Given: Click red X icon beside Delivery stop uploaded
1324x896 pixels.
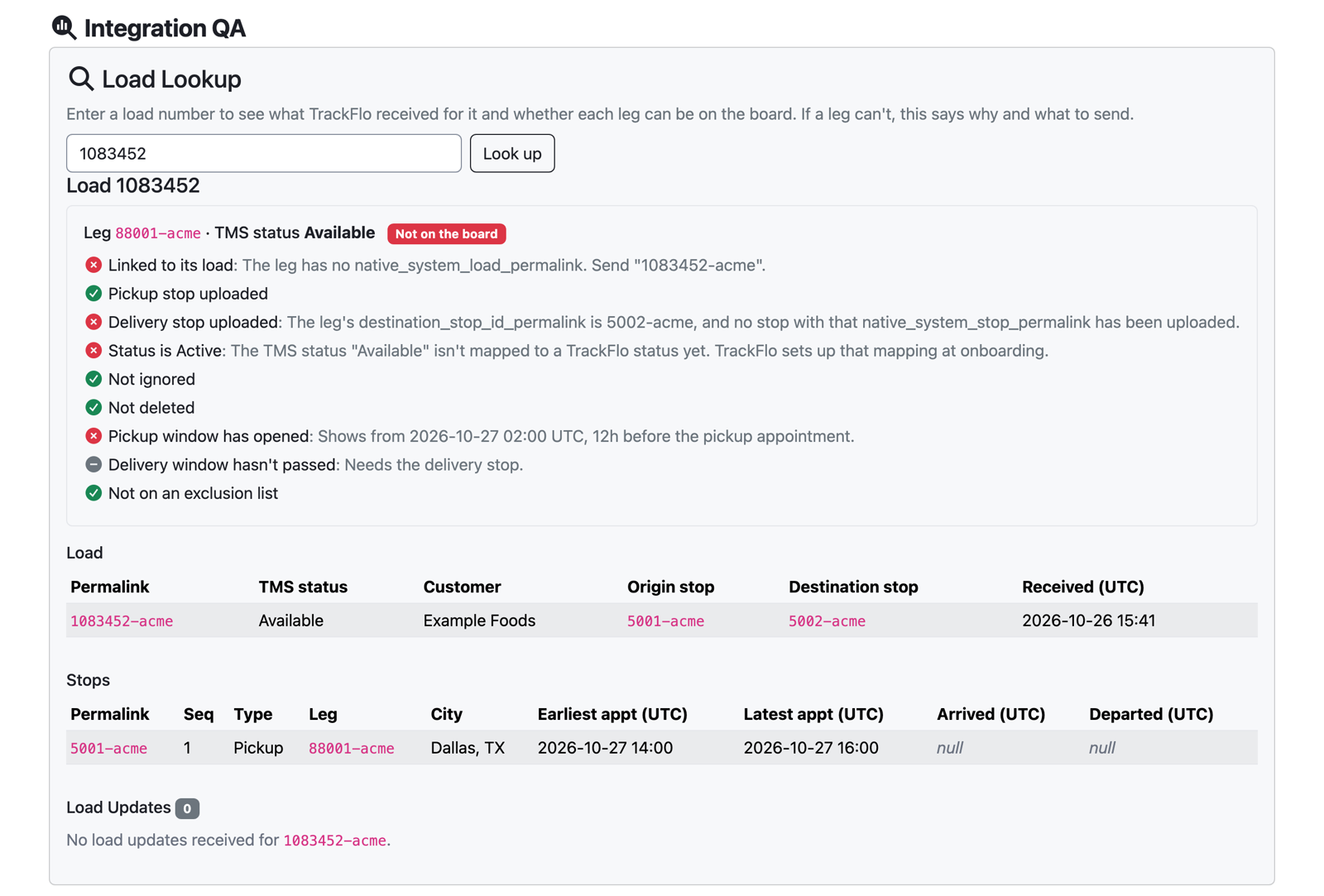Looking at the screenshot, I should tap(94, 322).
